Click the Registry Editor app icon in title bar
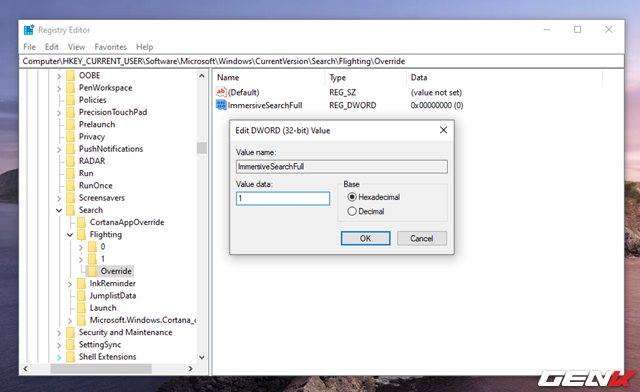Screen dimensions: 640x392 pyautogui.click(x=29, y=30)
